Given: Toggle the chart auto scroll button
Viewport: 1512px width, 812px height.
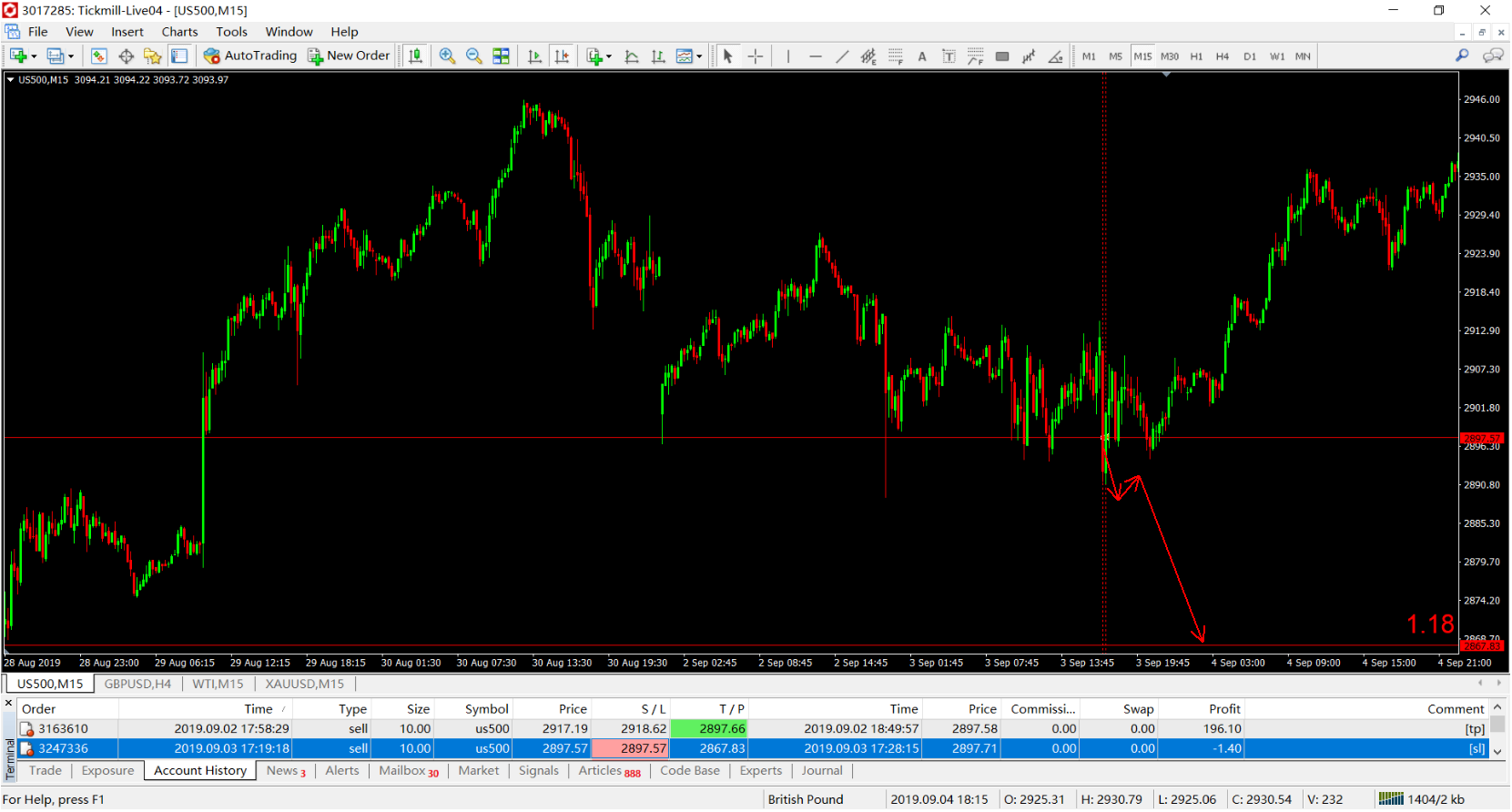Looking at the screenshot, I should click(534, 56).
